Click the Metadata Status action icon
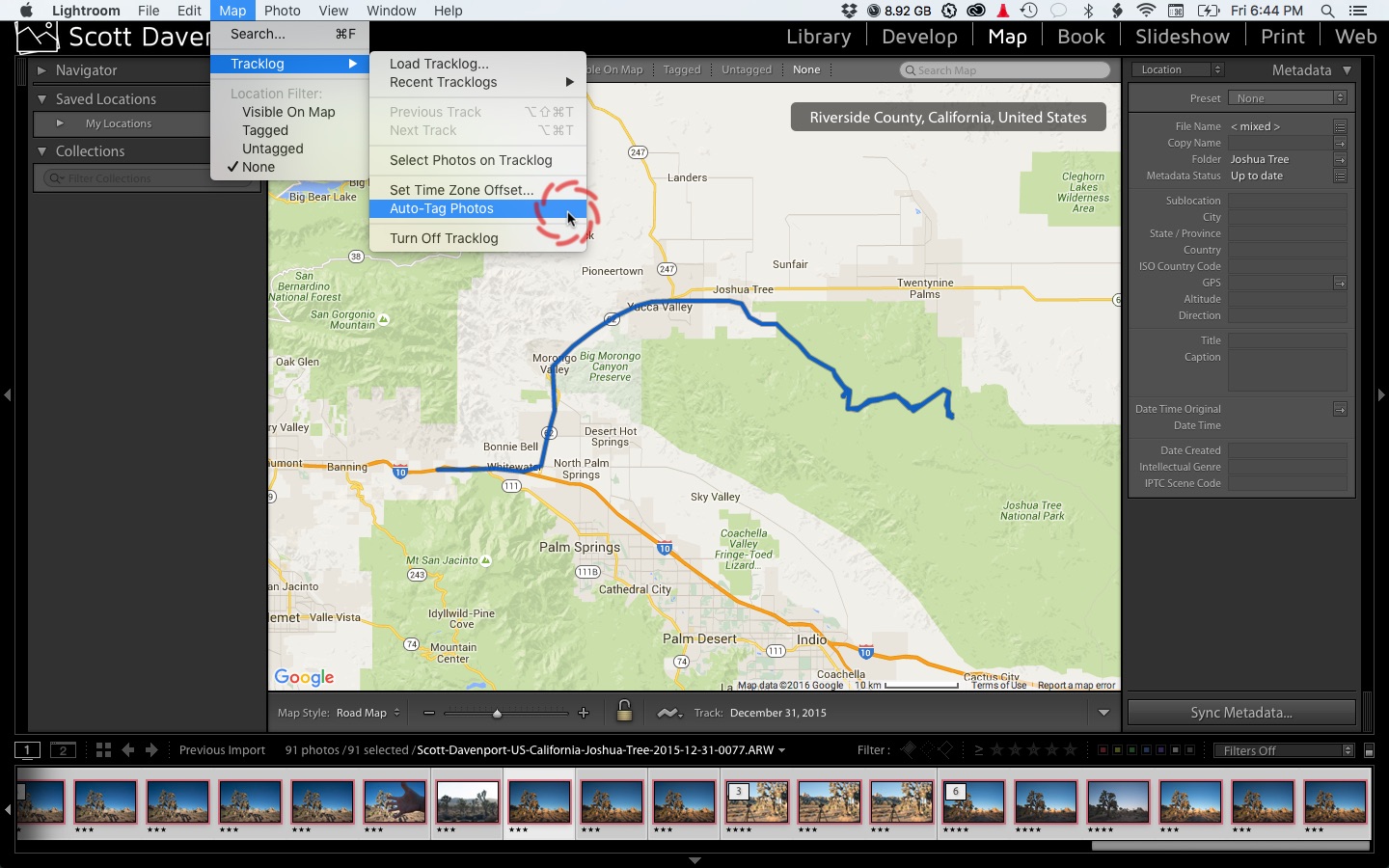This screenshot has height=868, width=1389. pos(1340,176)
